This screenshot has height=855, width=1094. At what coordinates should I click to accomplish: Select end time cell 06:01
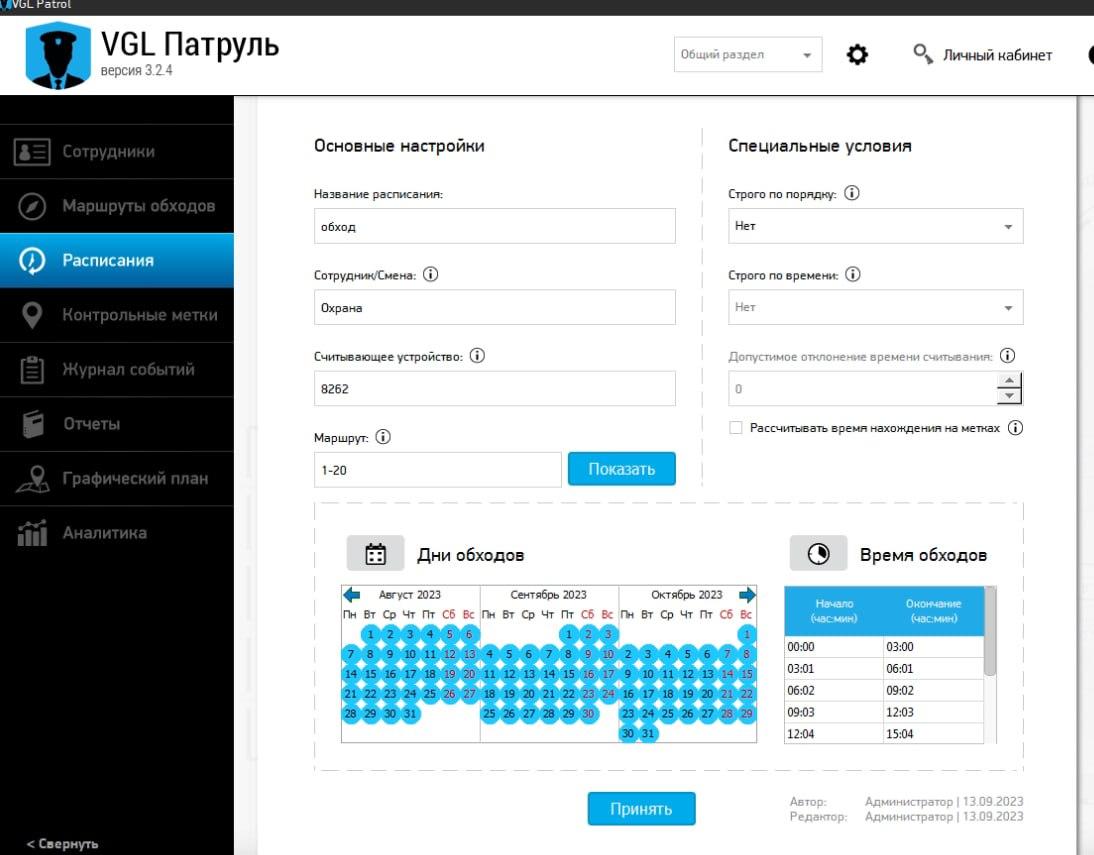point(934,669)
